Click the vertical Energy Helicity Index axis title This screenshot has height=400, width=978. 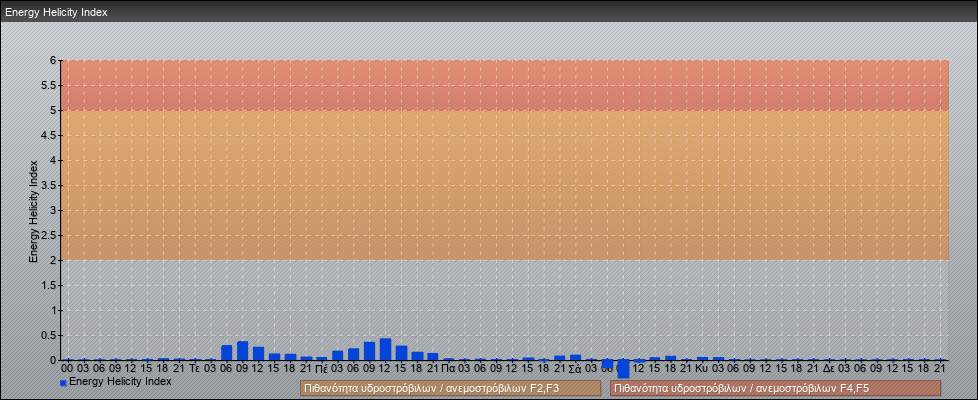point(34,211)
